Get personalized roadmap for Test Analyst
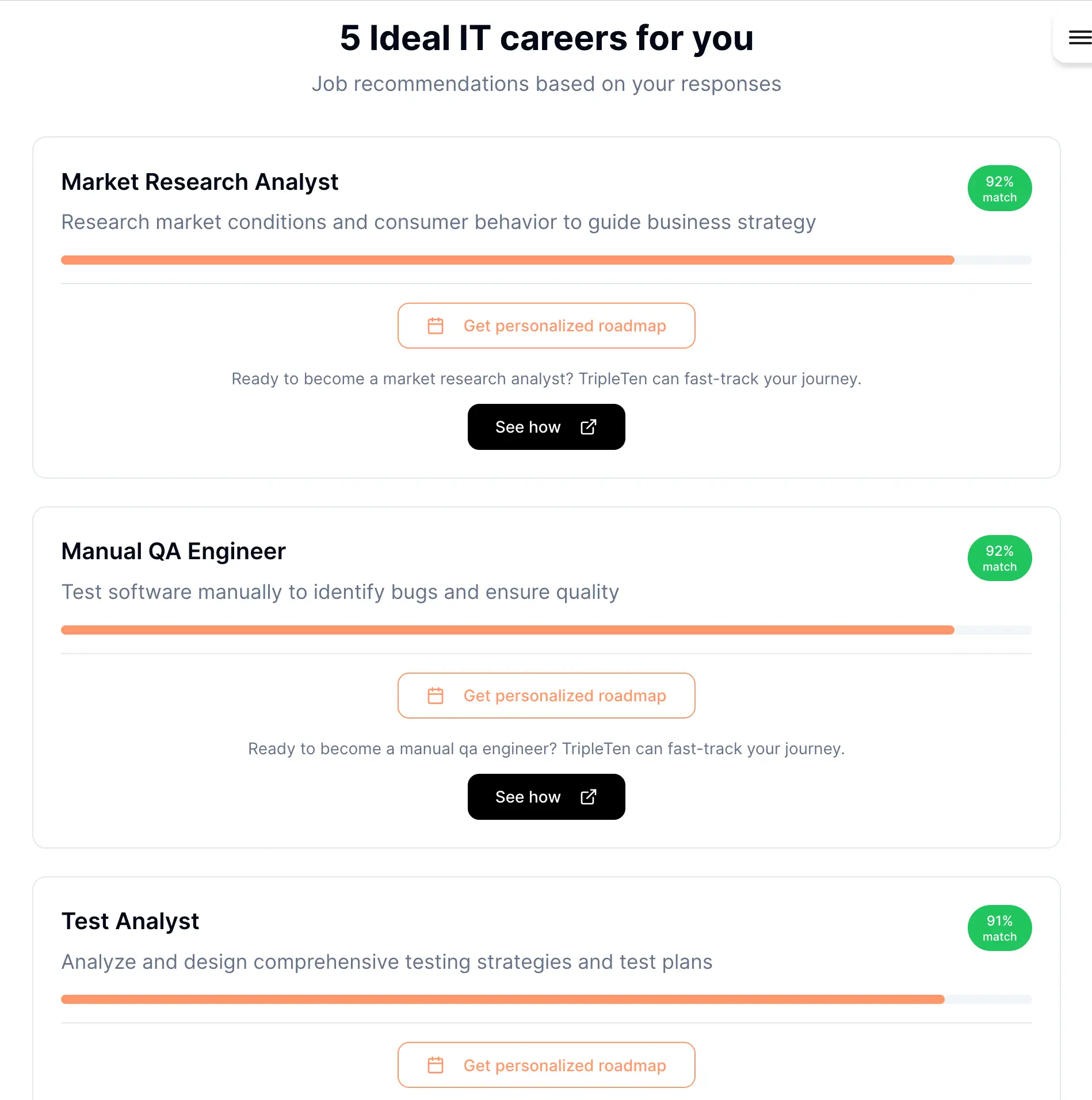Image resolution: width=1092 pixels, height=1100 pixels. click(x=546, y=1065)
